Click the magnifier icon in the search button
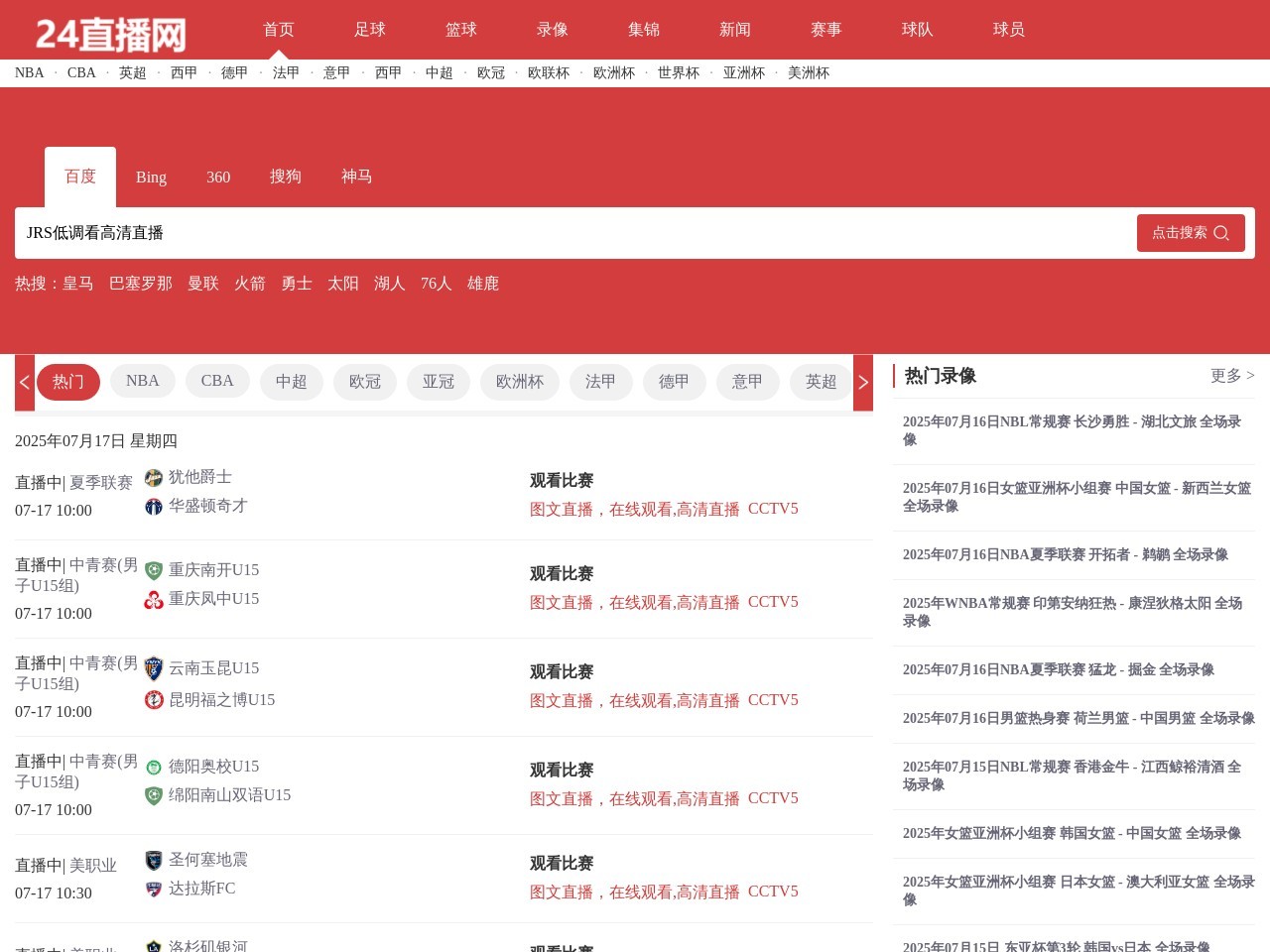 (1221, 232)
